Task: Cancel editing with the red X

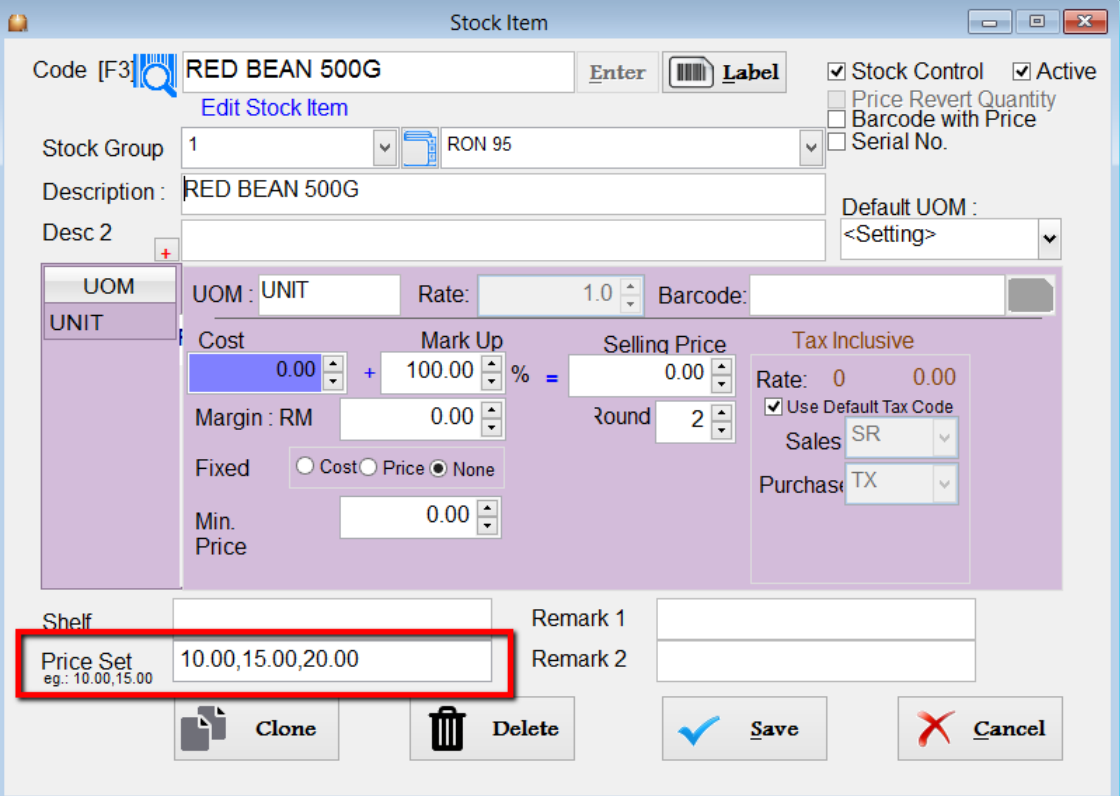Action: [x=979, y=729]
